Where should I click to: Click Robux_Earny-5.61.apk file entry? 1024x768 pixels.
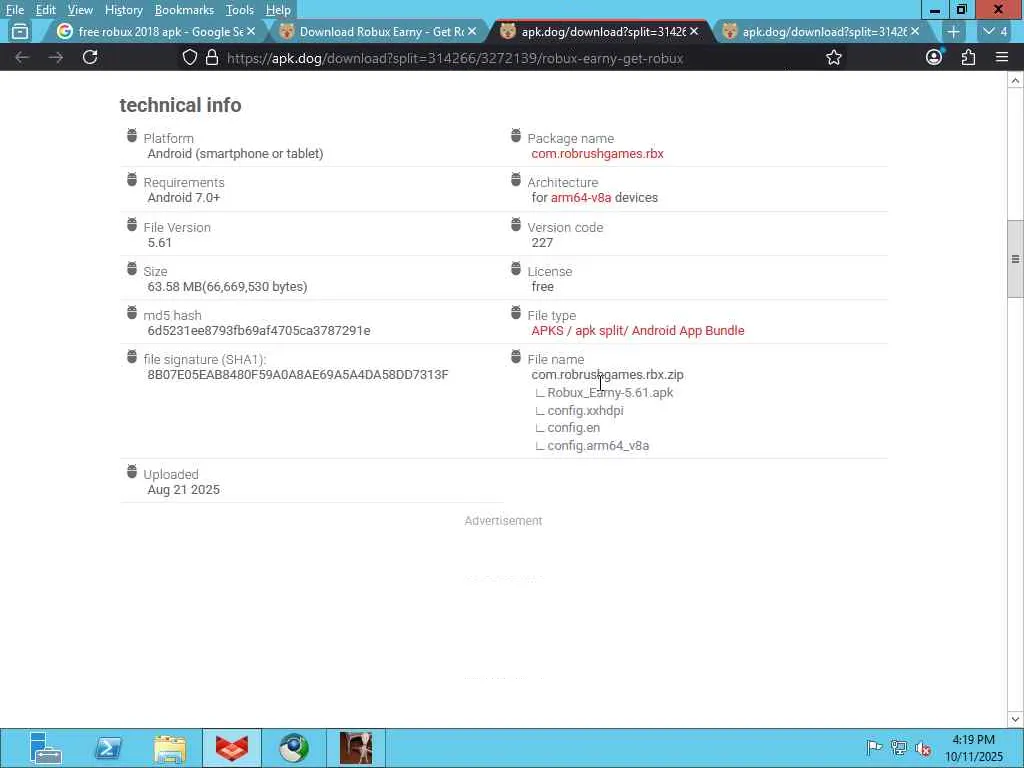pos(610,392)
